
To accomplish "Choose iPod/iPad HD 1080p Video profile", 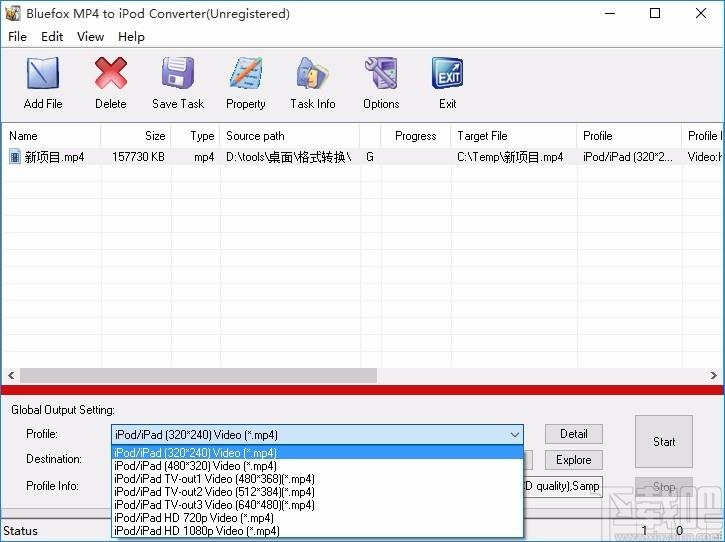I will (x=317, y=530).
